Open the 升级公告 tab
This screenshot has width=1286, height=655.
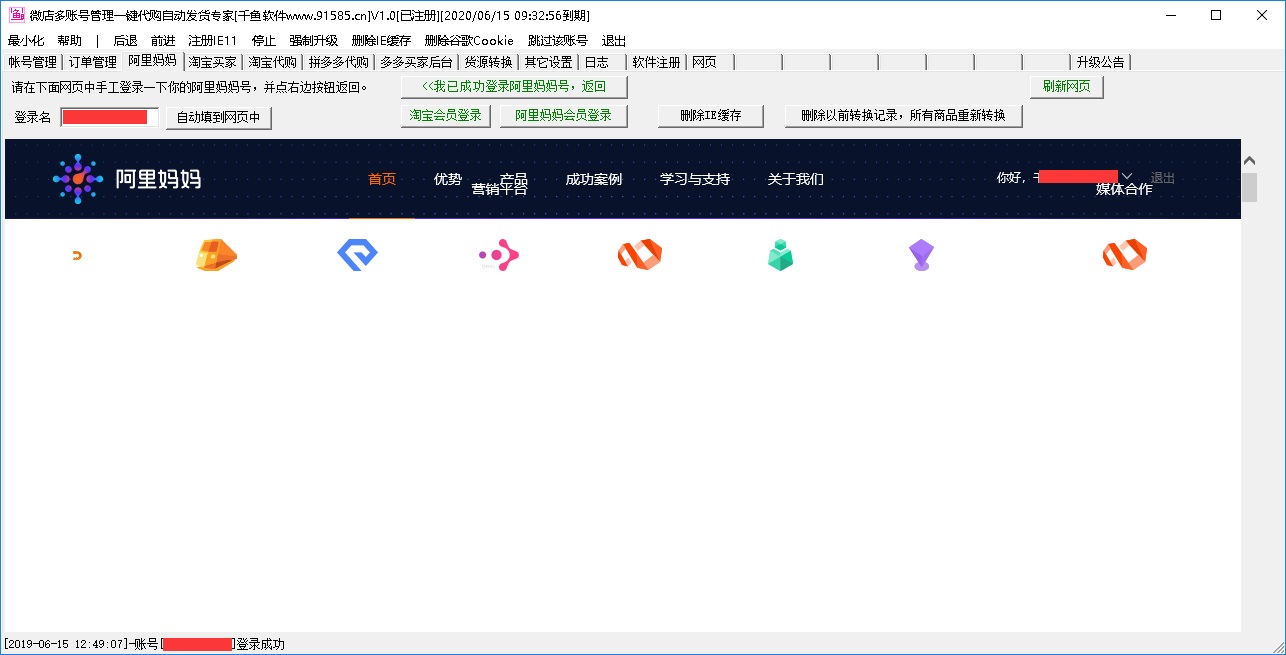(x=1101, y=62)
